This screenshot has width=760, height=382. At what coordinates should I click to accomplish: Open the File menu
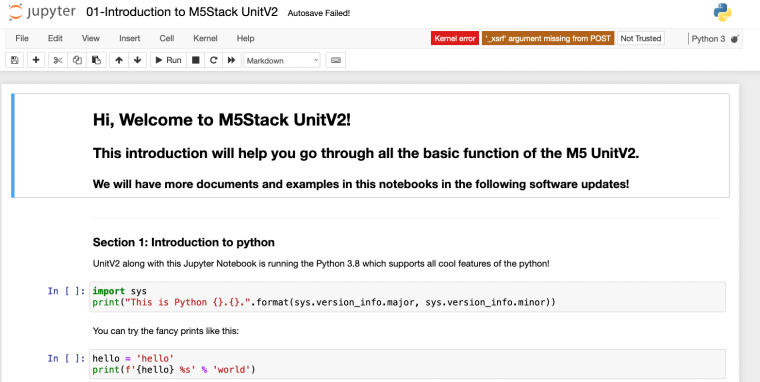(x=22, y=38)
